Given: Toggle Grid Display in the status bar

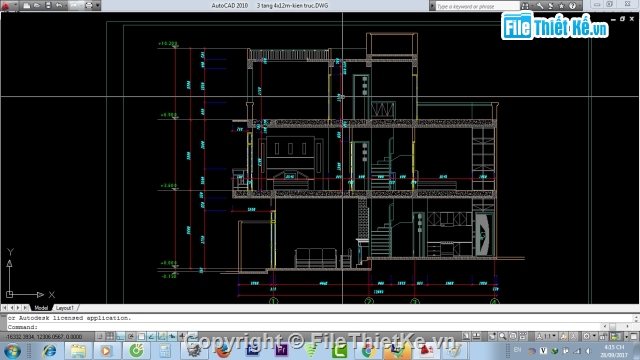Looking at the screenshot, I should (x=110, y=337).
